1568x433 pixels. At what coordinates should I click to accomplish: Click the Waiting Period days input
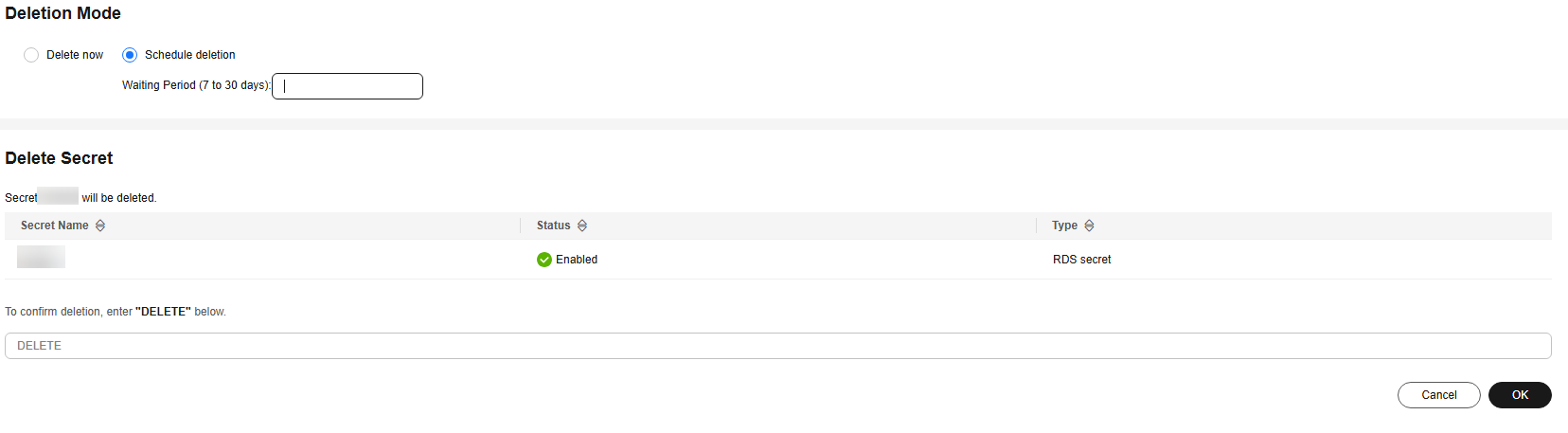(347, 86)
